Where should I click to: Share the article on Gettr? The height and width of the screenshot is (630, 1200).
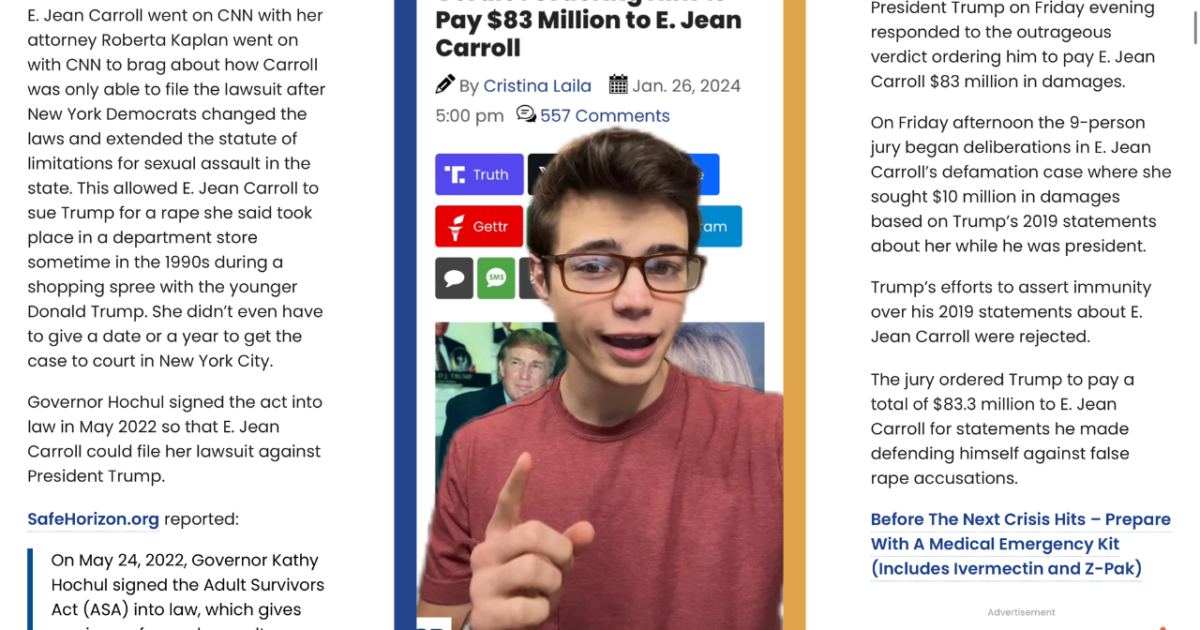pos(479,226)
